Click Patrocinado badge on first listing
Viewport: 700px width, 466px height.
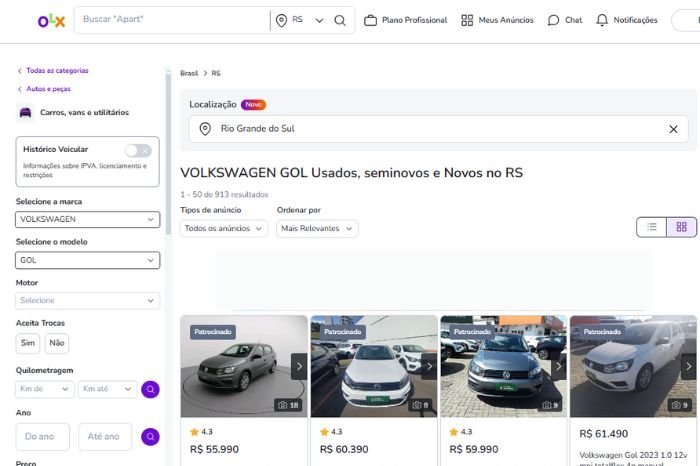tap(213, 332)
